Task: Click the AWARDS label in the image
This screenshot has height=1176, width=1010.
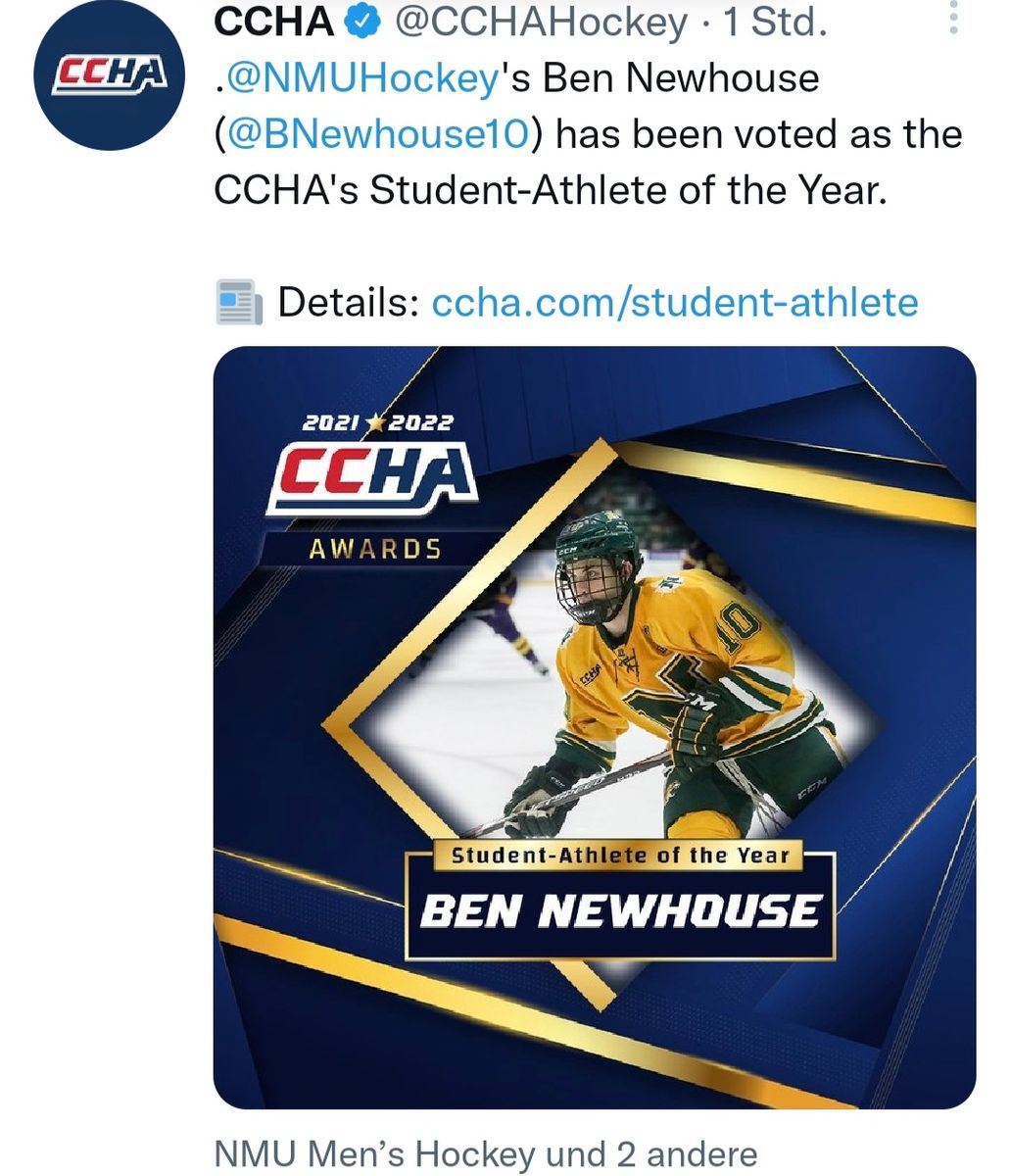Action: [x=375, y=549]
